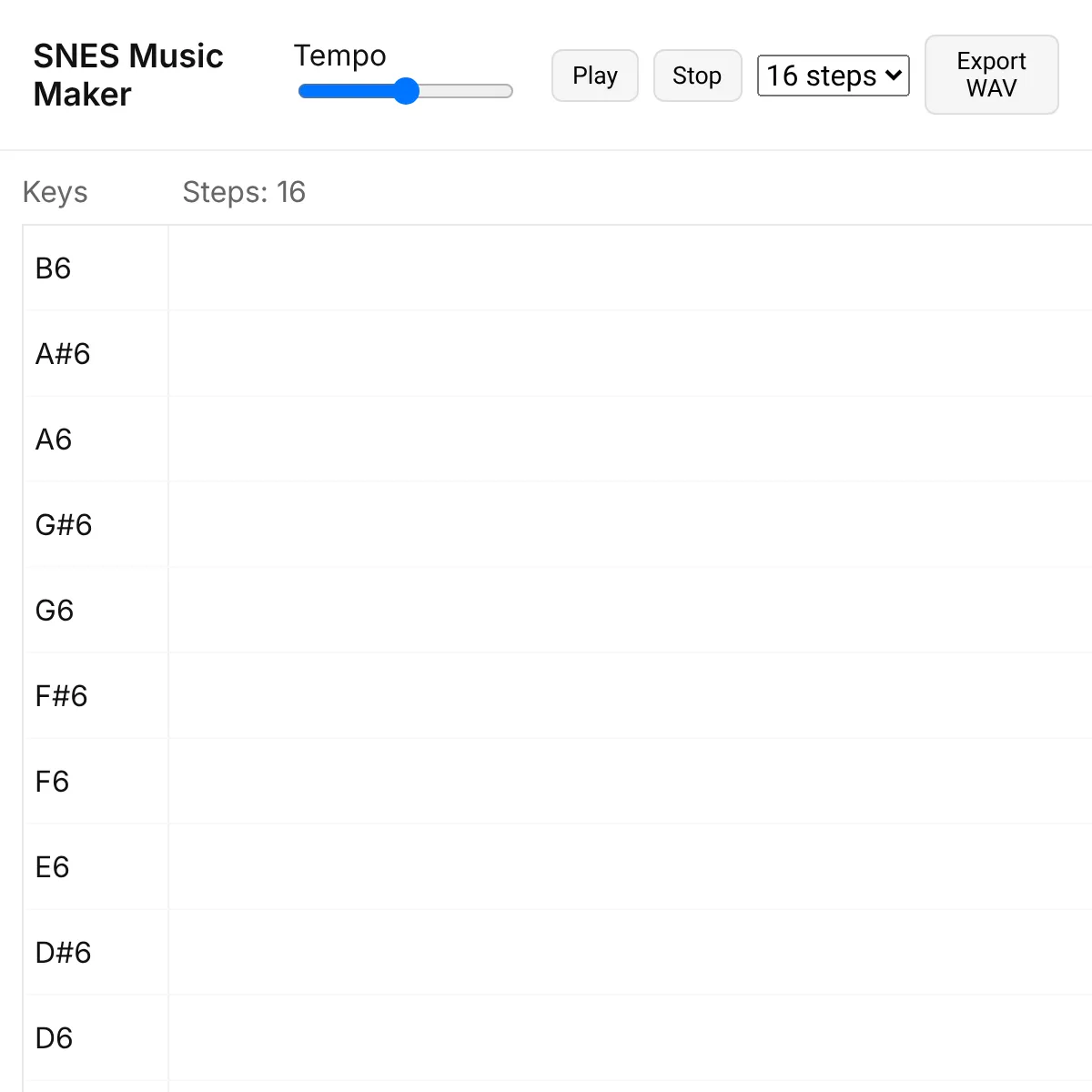Screen dimensions: 1092x1092
Task: Click the Export WAV button
Action: point(991,75)
